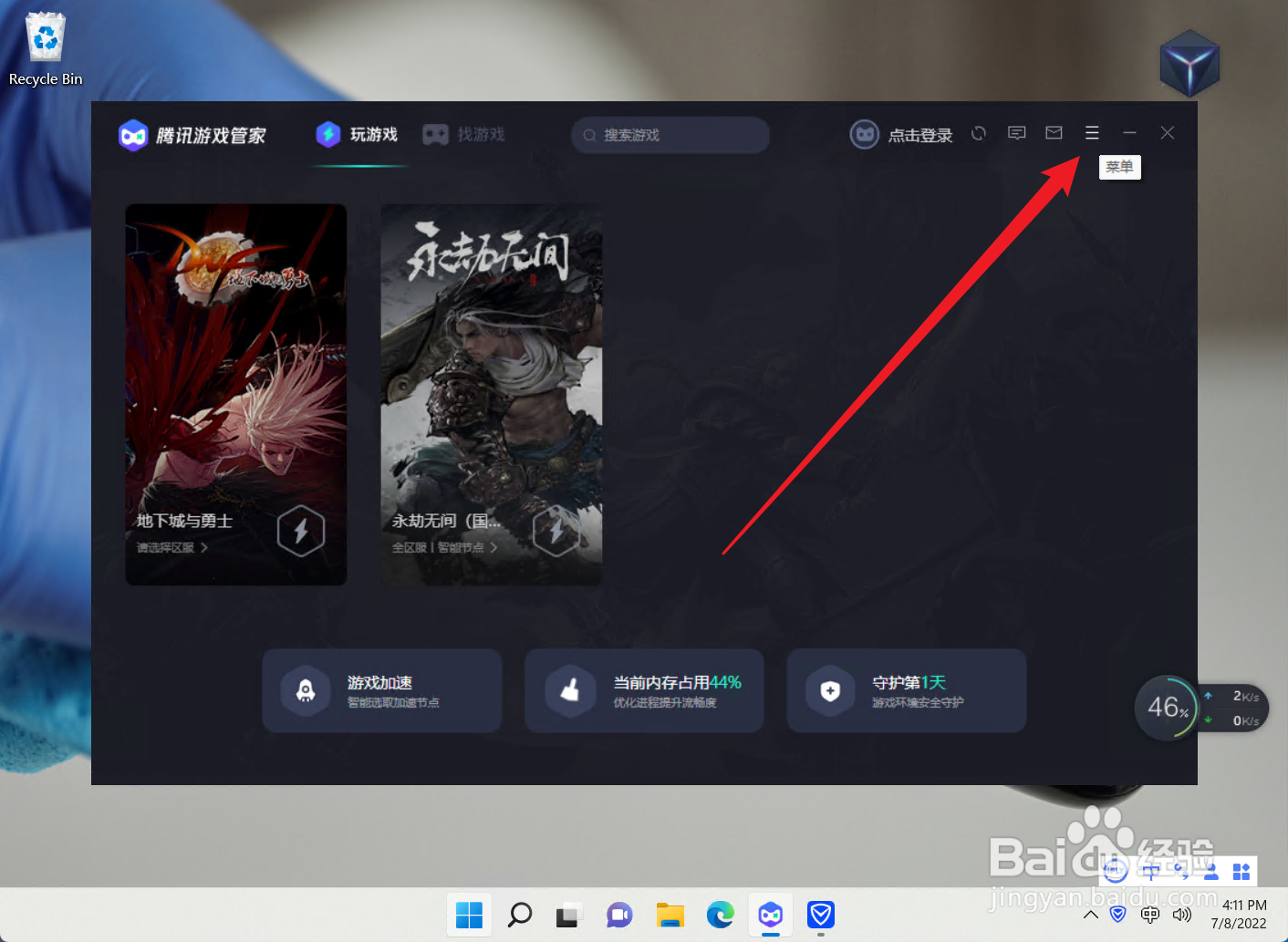Click 点击登录 to log in
Screen dimensions: 1288x942
920,135
